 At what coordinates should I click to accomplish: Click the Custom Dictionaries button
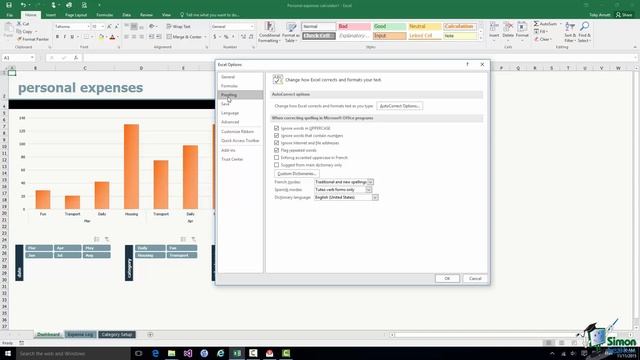[x=297, y=174]
